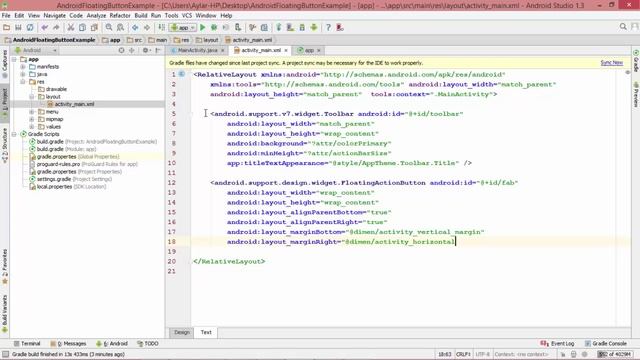Open the Gradle Console
Viewport: 640px width, 360px height.
[605, 344]
